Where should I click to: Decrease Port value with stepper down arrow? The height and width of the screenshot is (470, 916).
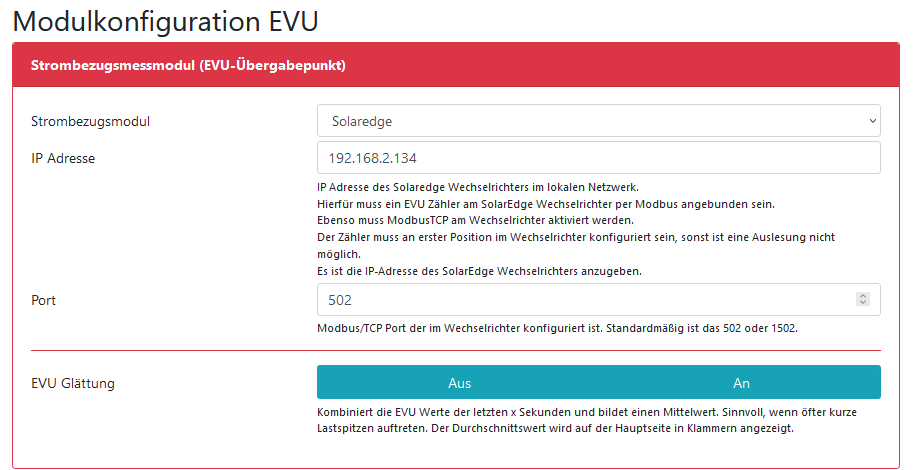click(x=862, y=303)
